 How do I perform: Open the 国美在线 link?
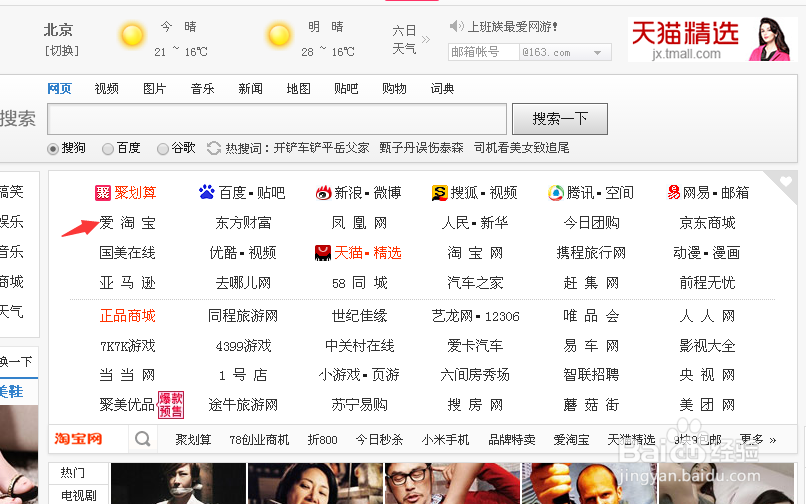(x=127, y=253)
